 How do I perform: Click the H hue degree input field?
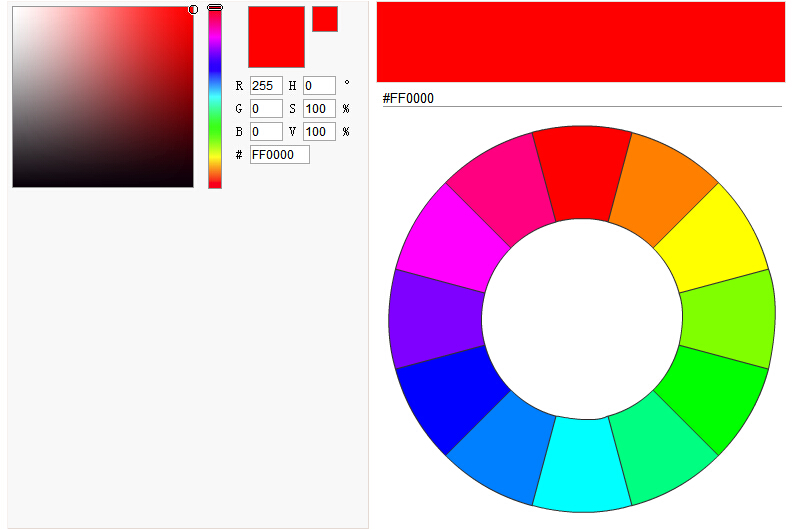coord(319,85)
